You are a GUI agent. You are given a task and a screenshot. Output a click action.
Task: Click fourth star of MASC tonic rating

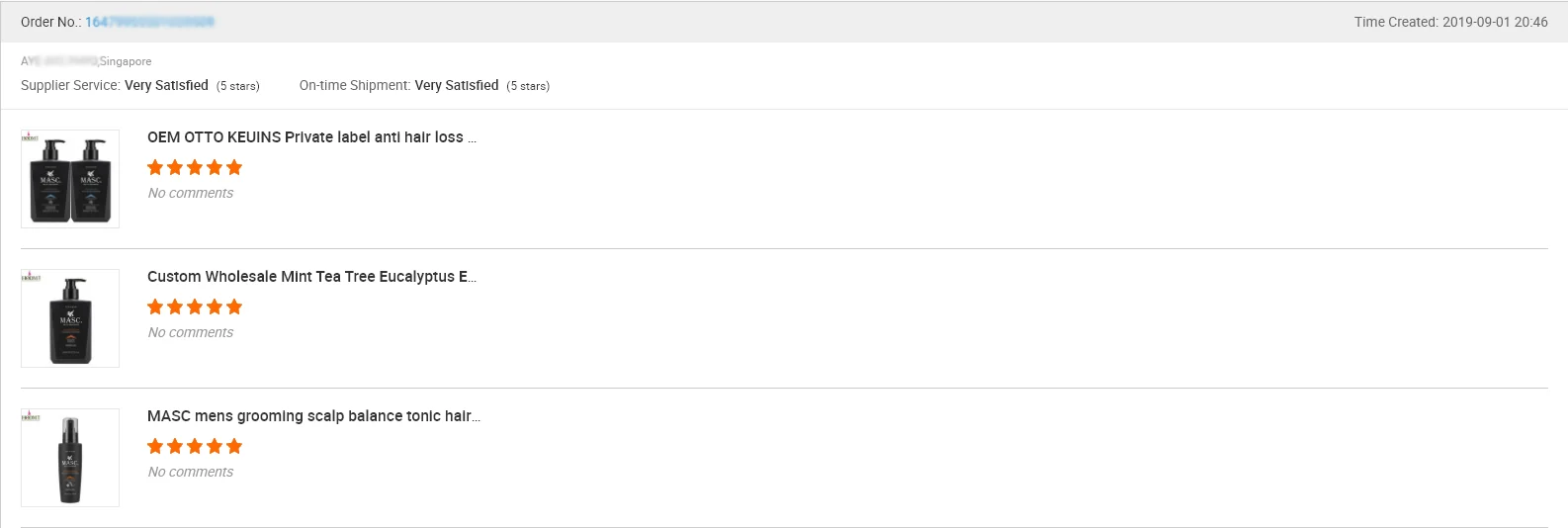coord(215,446)
